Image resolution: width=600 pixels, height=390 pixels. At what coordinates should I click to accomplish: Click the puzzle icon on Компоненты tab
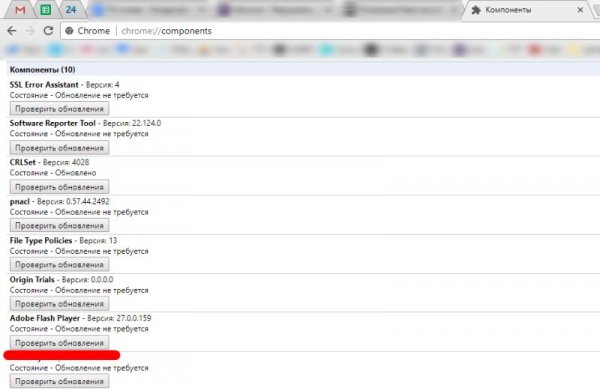tap(476, 10)
